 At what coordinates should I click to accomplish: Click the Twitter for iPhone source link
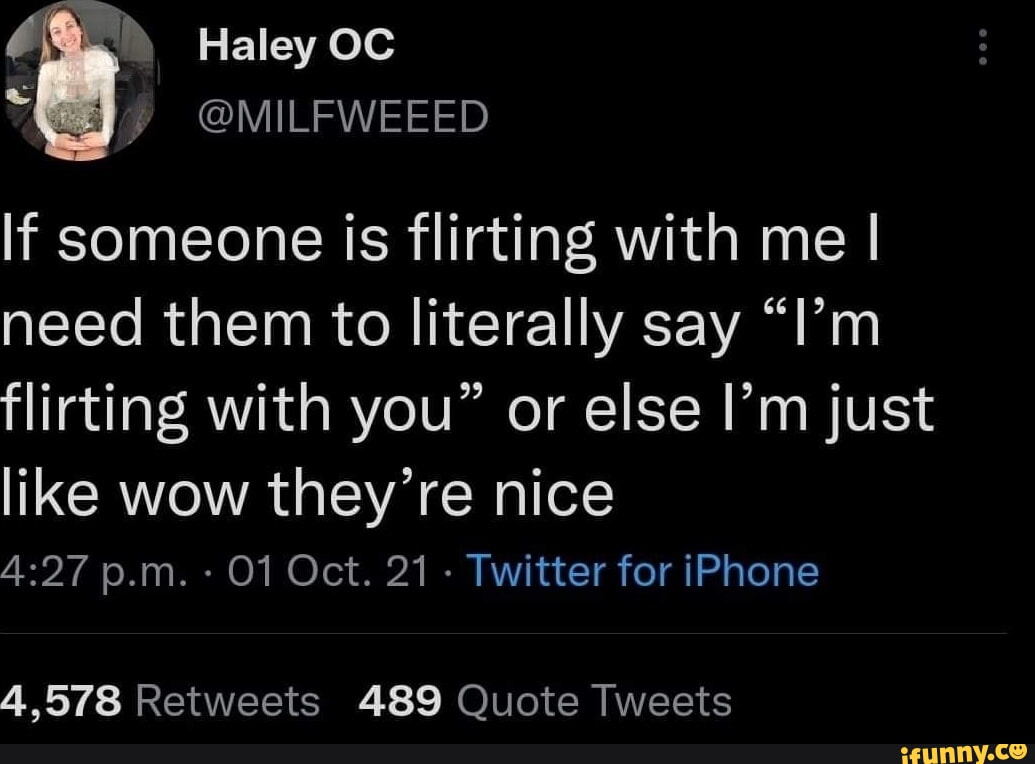[x=645, y=570]
